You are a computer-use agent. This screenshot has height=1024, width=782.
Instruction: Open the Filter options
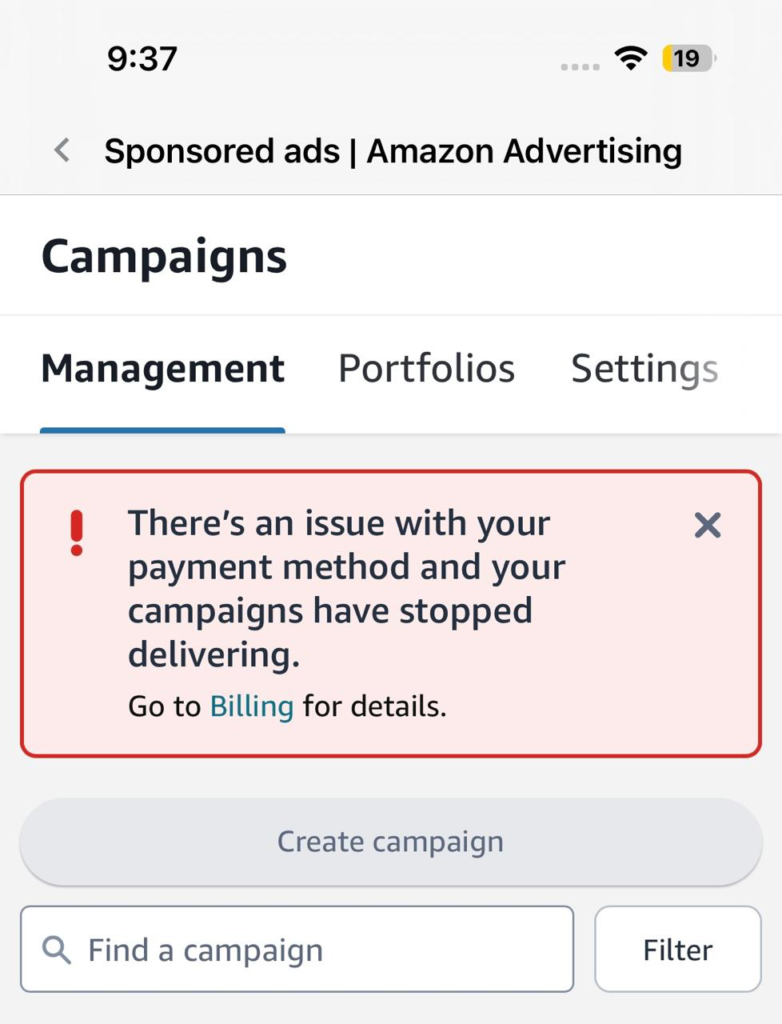click(x=677, y=949)
